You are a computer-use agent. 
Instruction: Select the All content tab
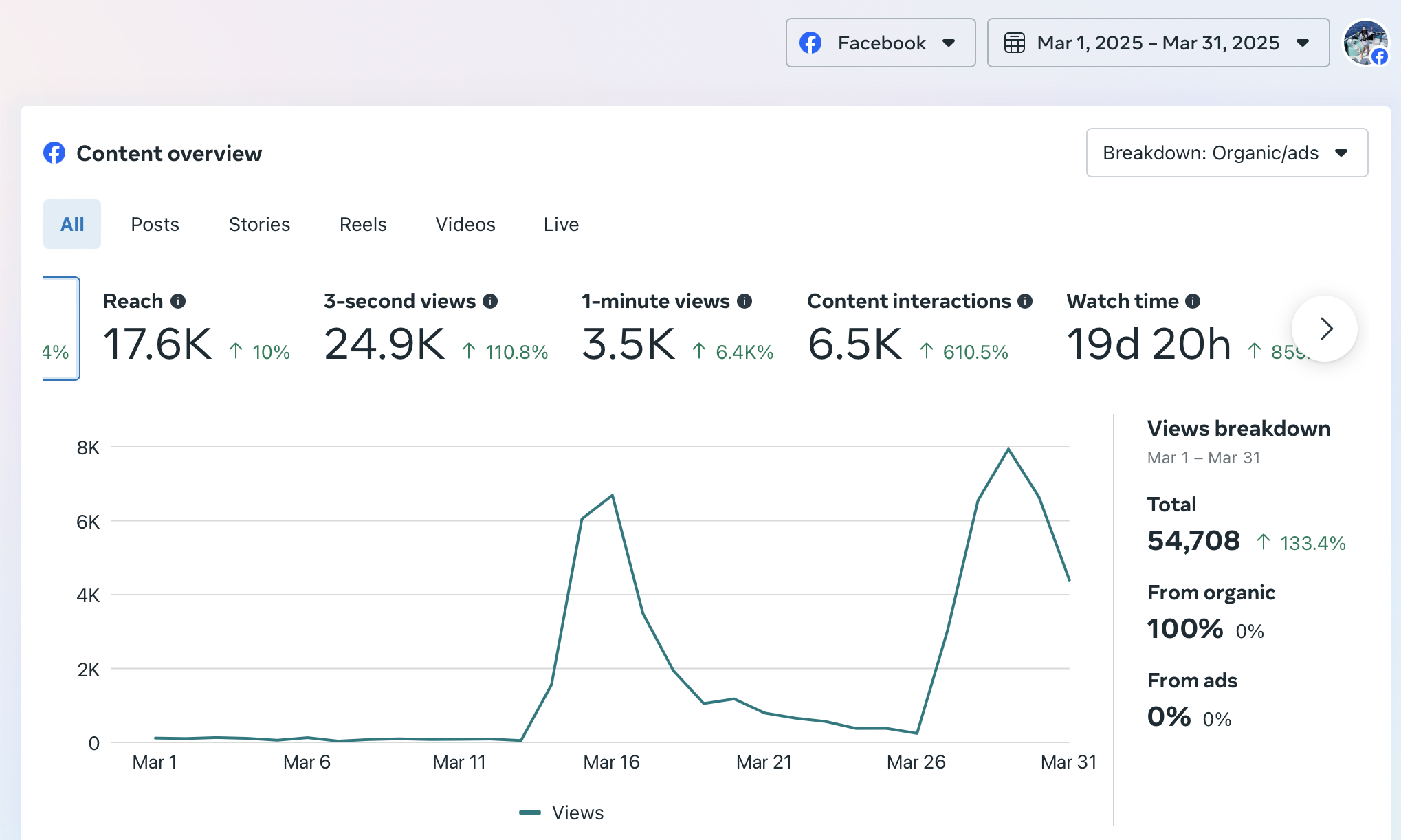72,224
